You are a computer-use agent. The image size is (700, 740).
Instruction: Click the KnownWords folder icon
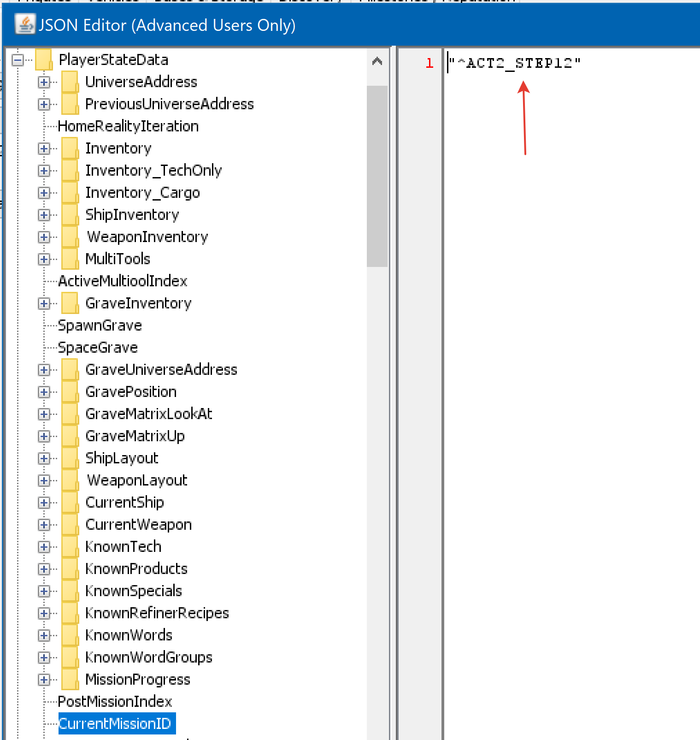(70, 636)
